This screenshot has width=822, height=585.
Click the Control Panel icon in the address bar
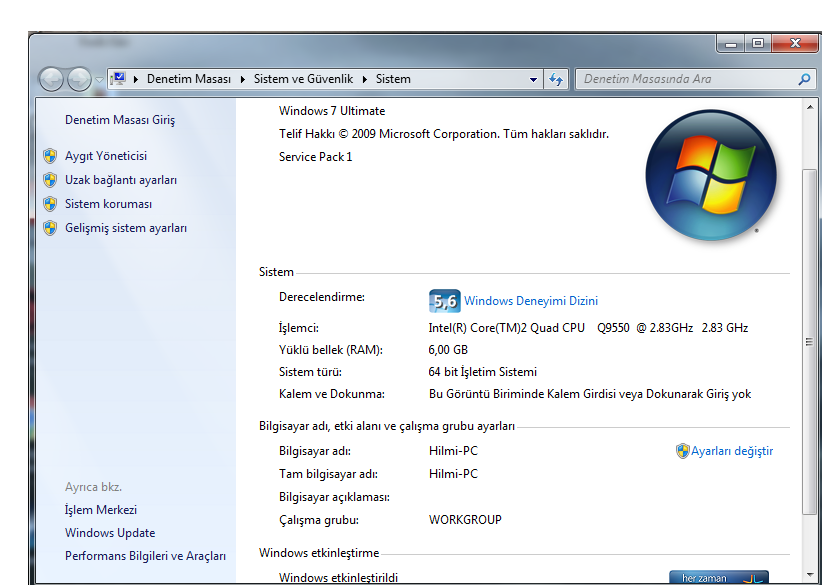117,78
